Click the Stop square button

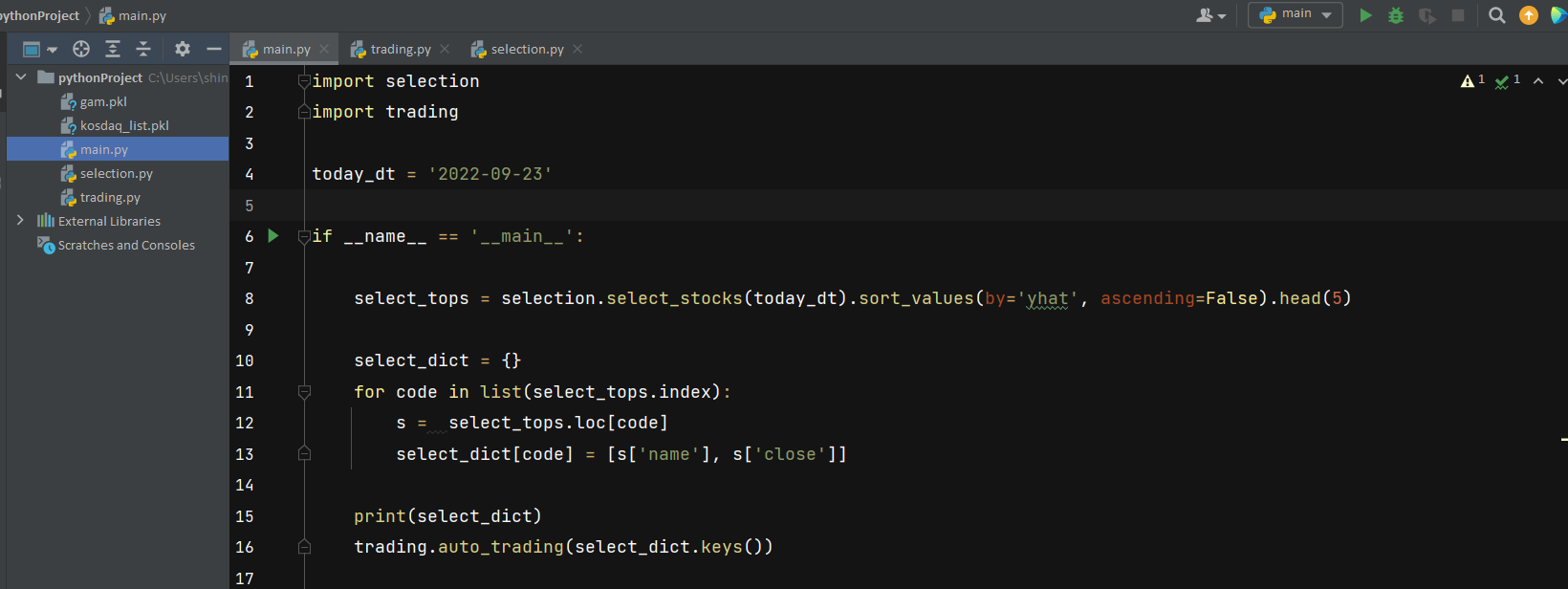pos(1458,15)
